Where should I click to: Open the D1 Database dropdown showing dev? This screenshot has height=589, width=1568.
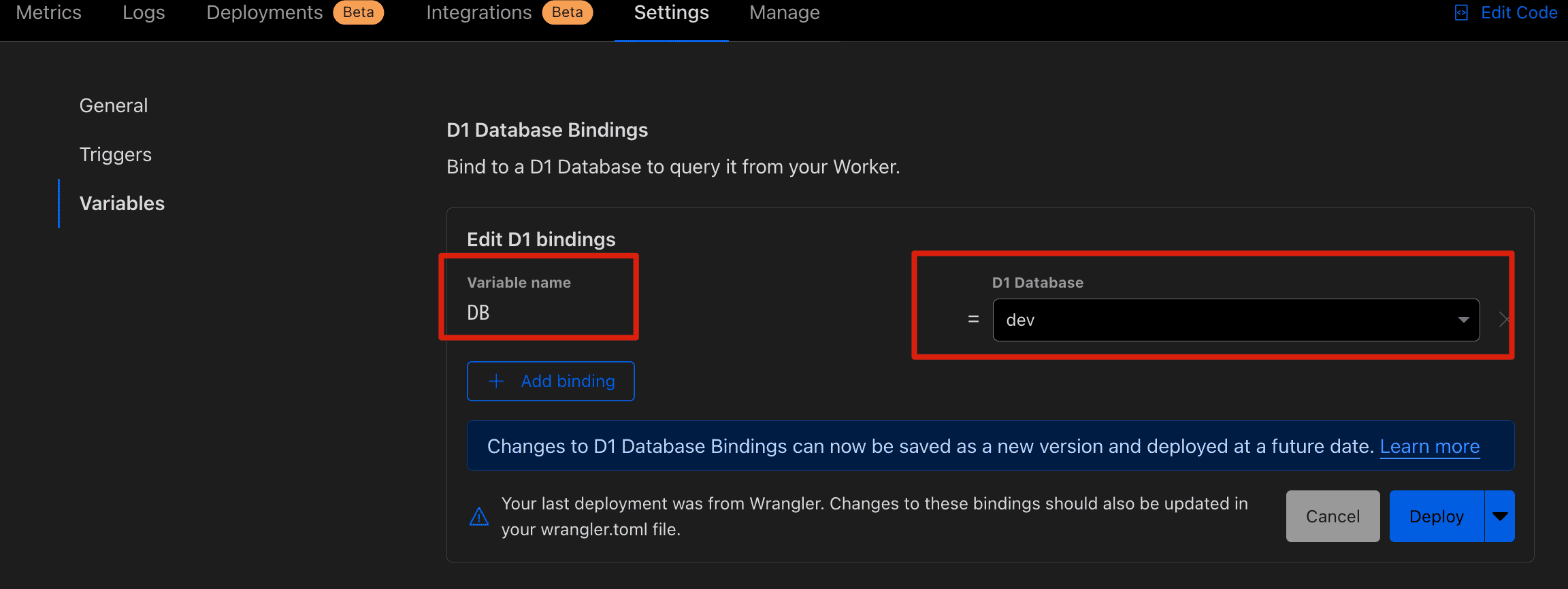tap(1235, 320)
